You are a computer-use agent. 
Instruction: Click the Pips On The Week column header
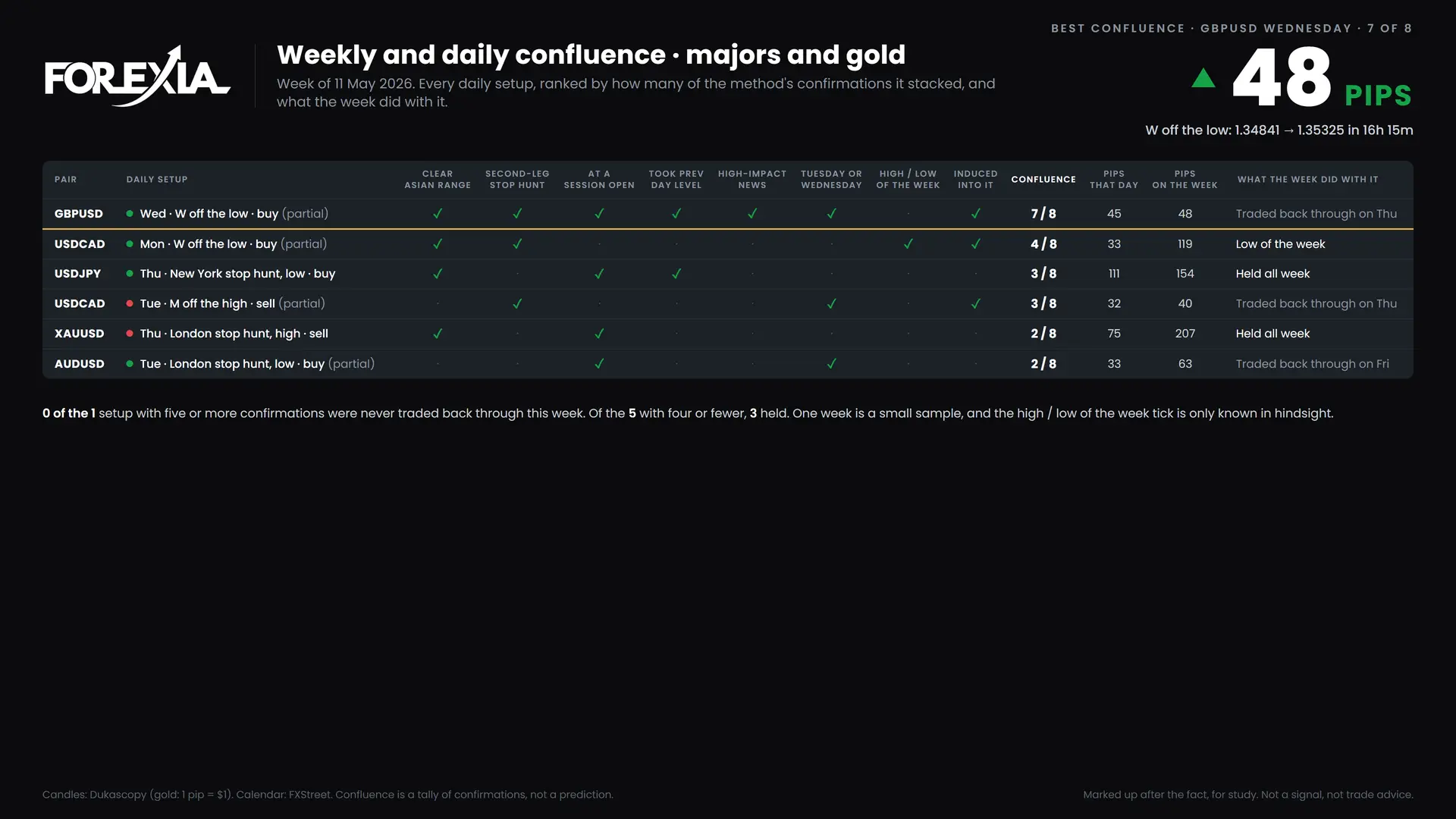[1185, 180]
